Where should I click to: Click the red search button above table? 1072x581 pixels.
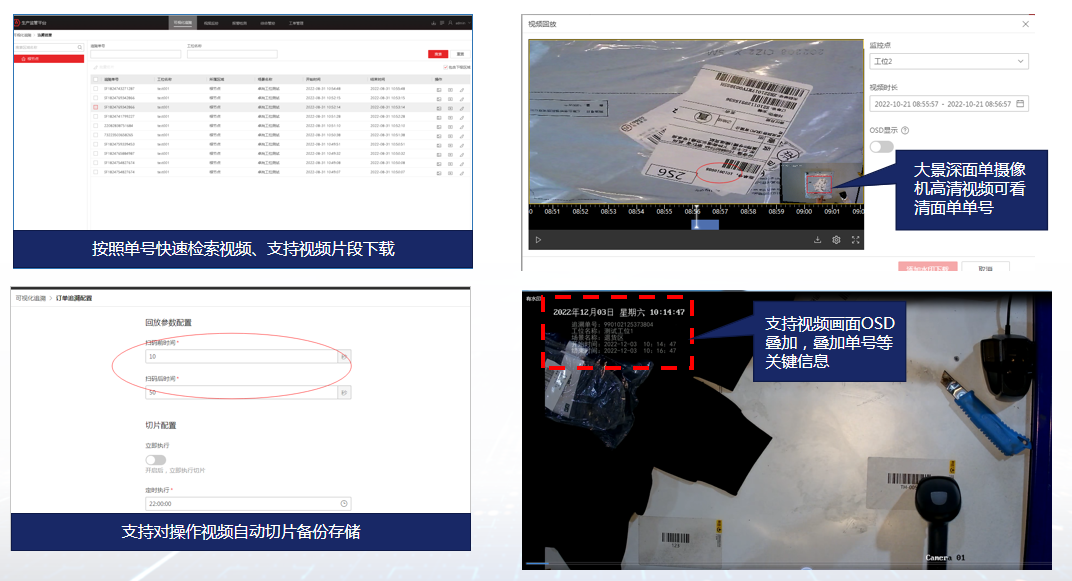437,53
